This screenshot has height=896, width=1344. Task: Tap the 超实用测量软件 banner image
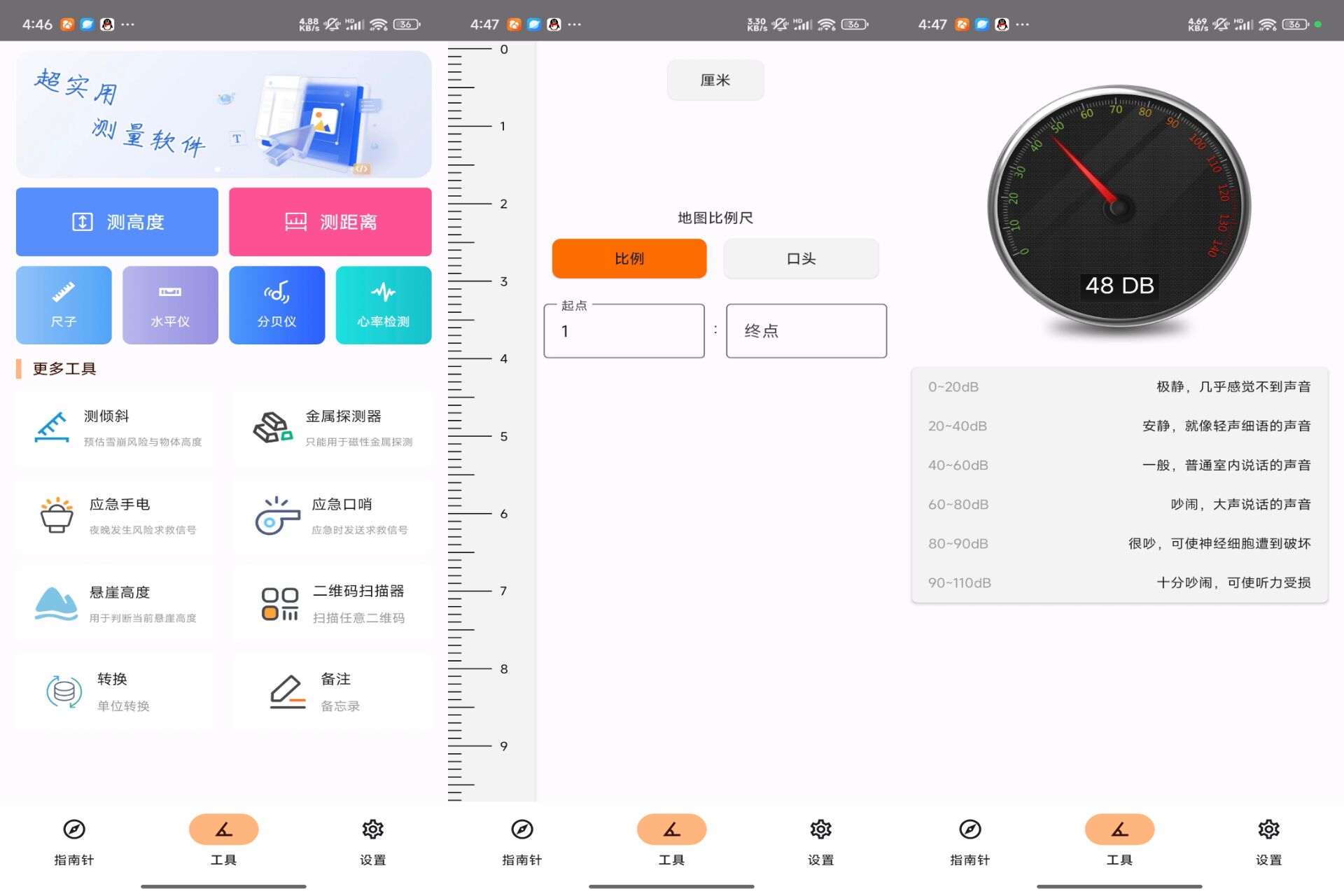pyautogui.click(x=223, y=114)
